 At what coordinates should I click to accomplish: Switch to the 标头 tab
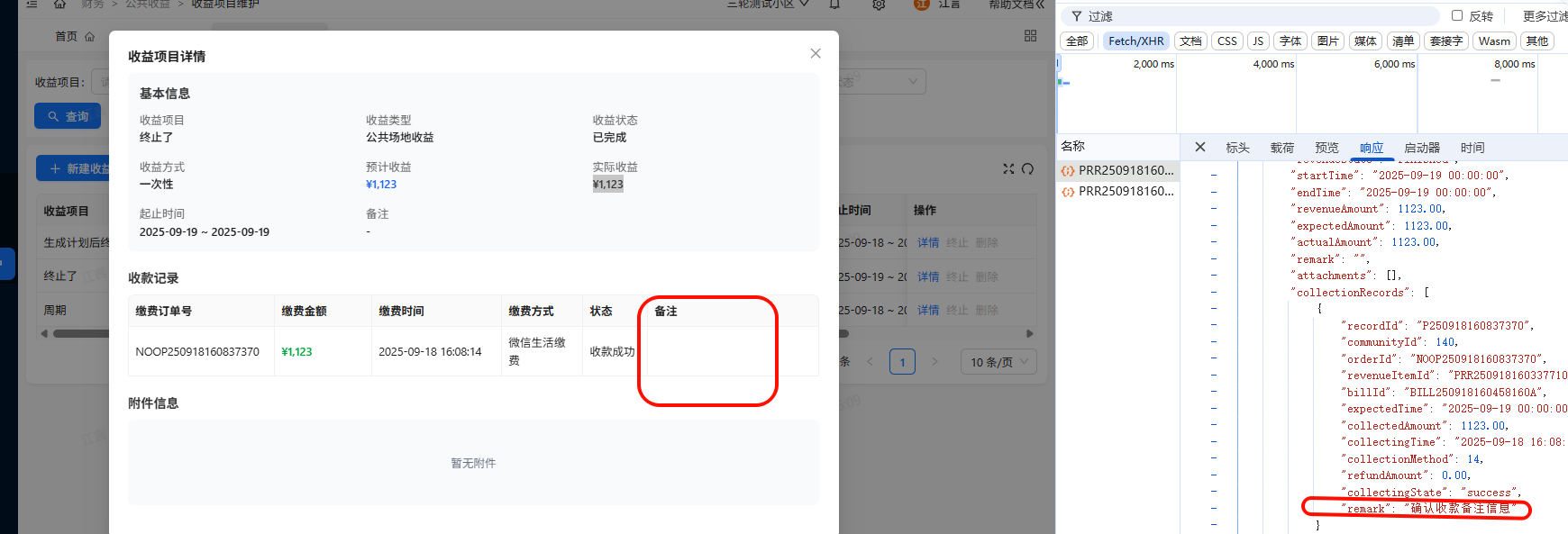click(1237, 148)
